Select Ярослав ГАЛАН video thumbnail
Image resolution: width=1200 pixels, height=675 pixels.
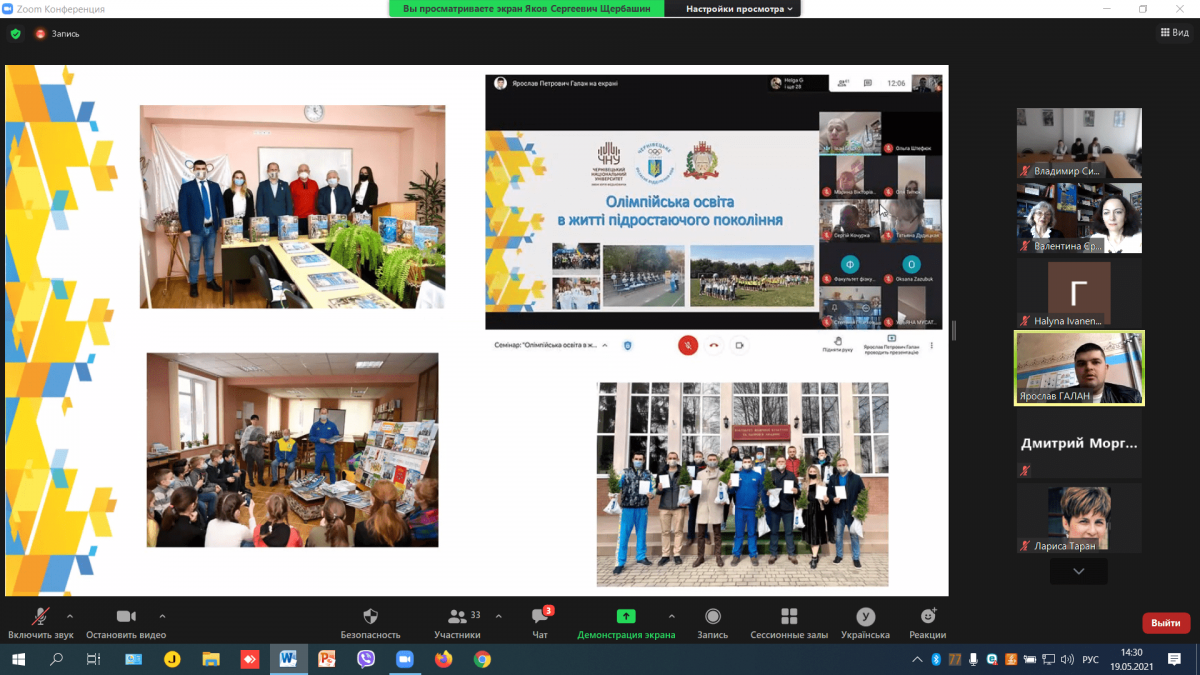[x=1079, y=368]
